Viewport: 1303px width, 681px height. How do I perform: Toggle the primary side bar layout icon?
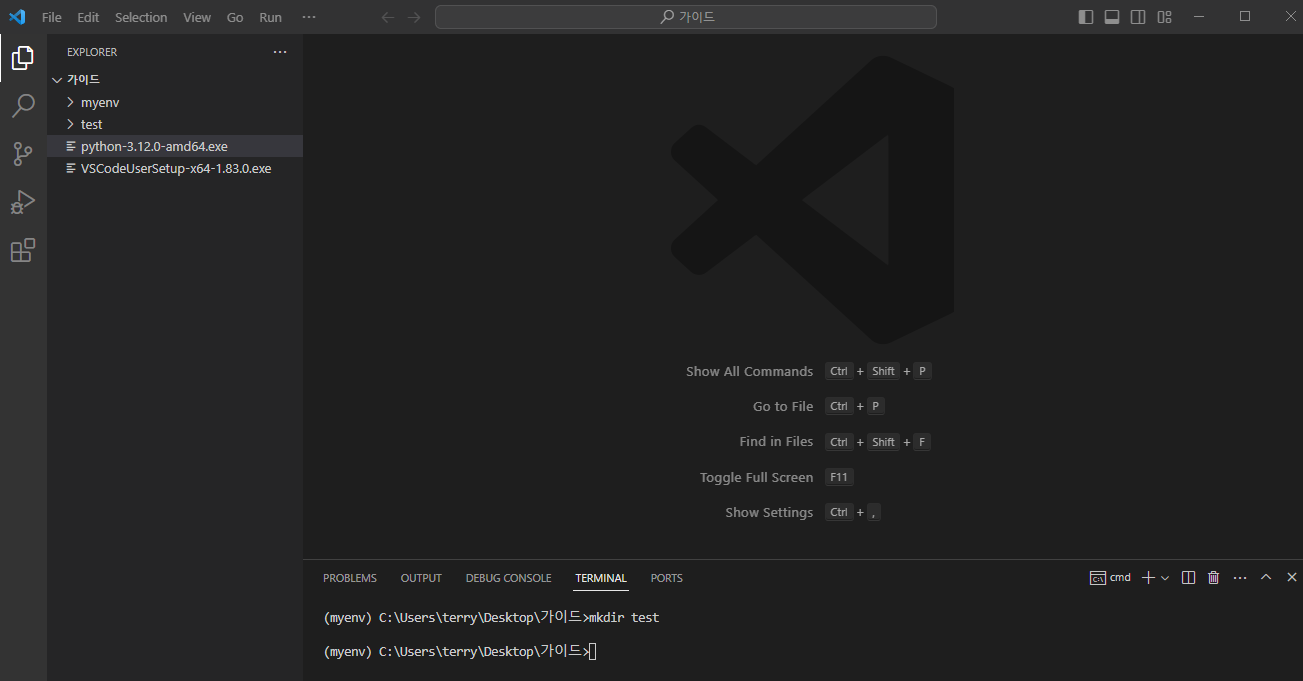[1086, 17]
